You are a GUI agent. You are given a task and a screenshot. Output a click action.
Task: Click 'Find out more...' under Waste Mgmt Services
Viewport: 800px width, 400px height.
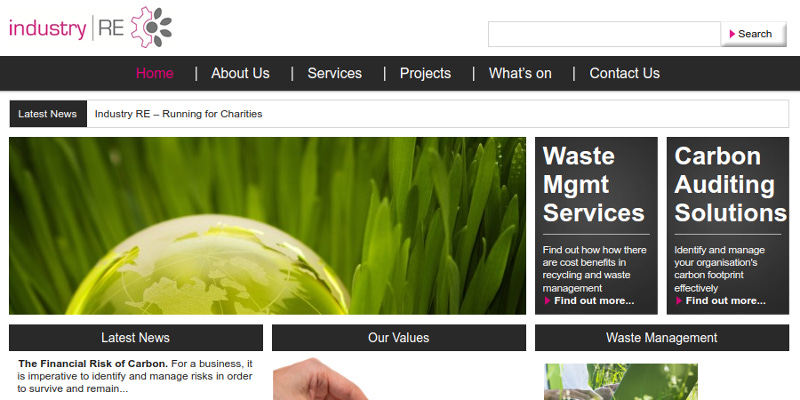tap(594, 301)
